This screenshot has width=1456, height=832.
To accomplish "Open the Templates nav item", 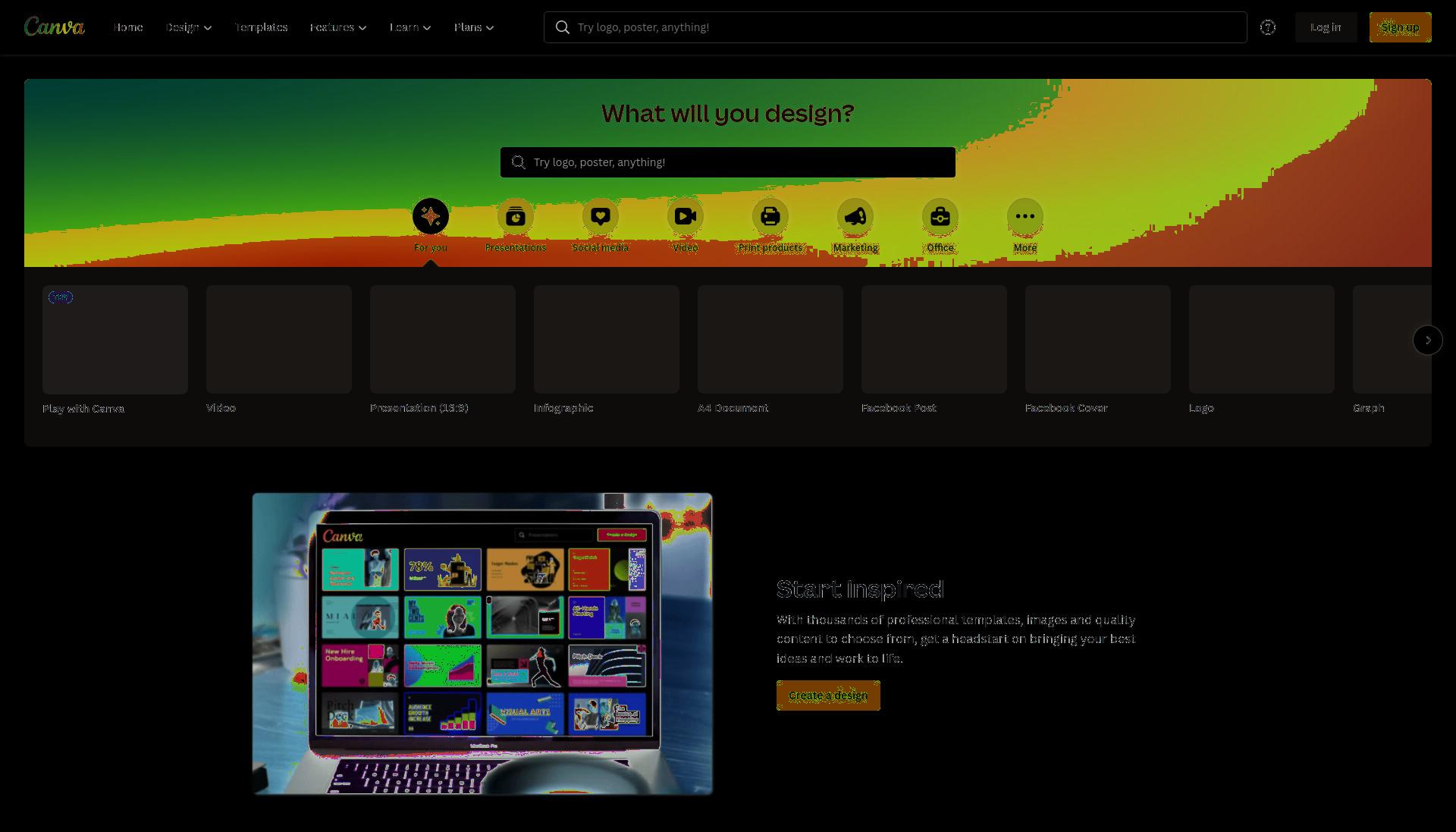I will [x=261, y=27].
